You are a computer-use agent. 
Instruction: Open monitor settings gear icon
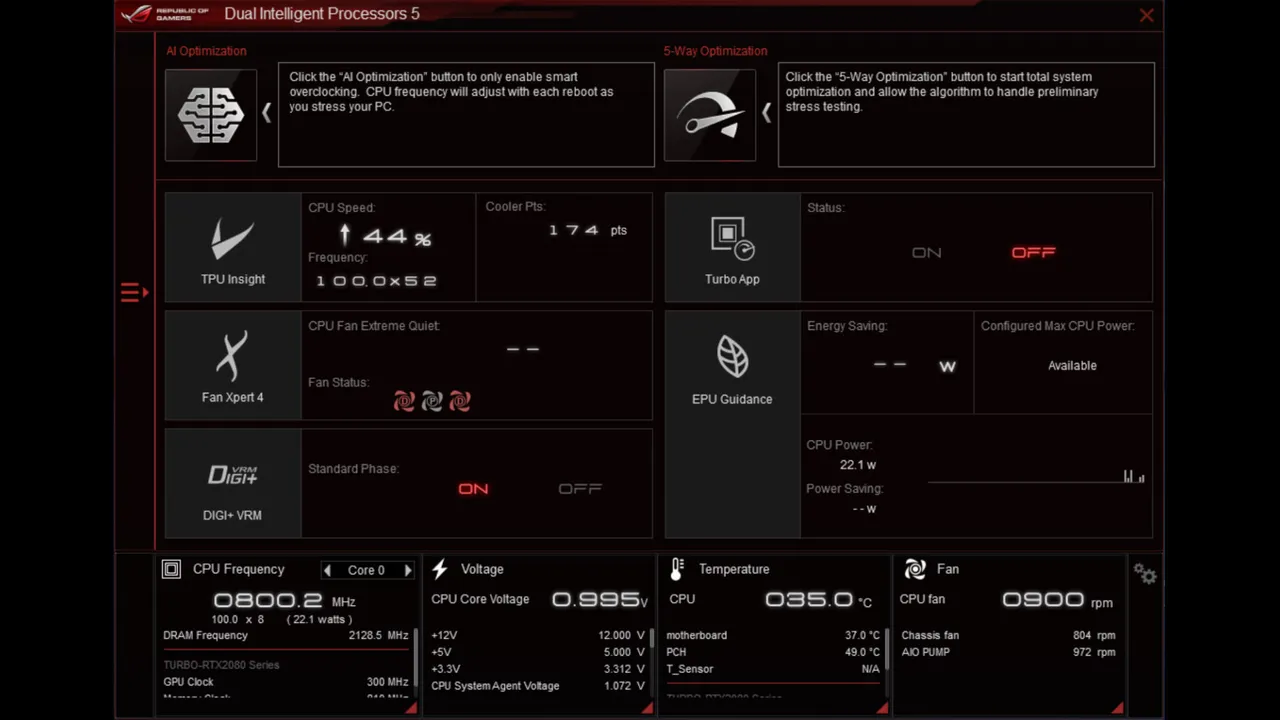[x=1146, y=574]
